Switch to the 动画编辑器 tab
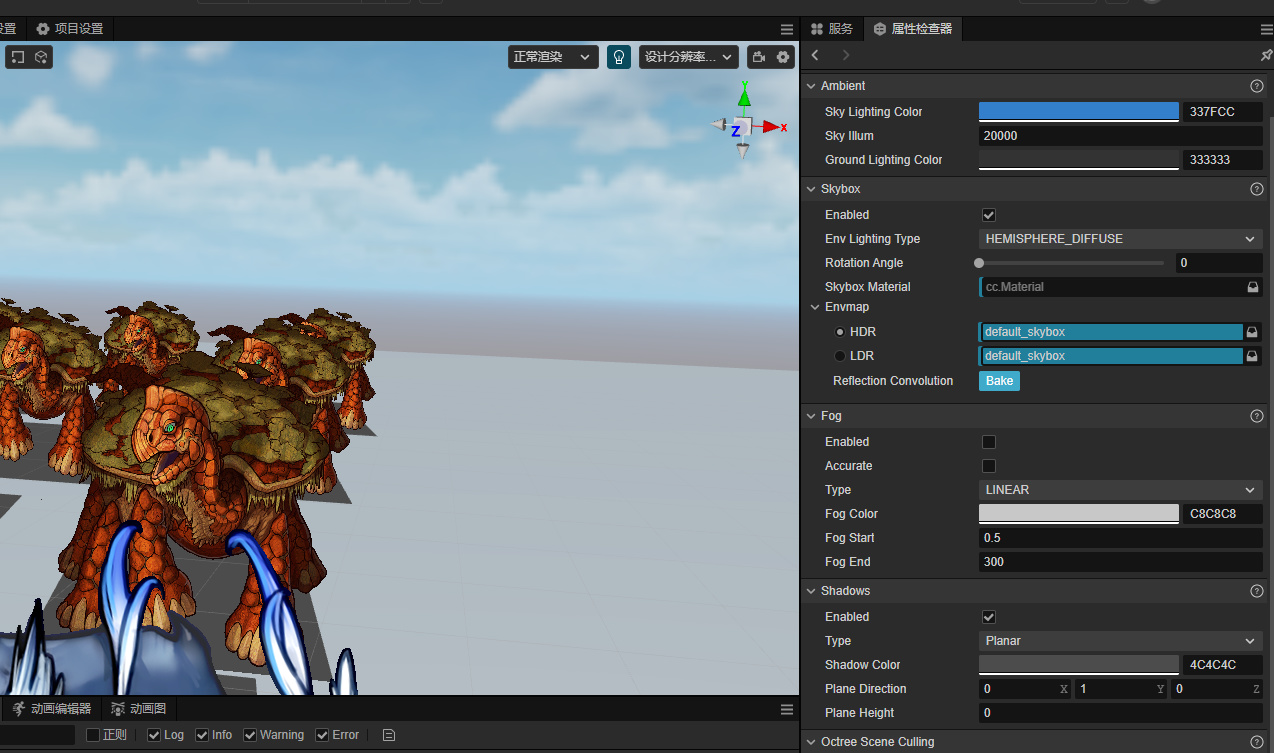 point(52,709)
